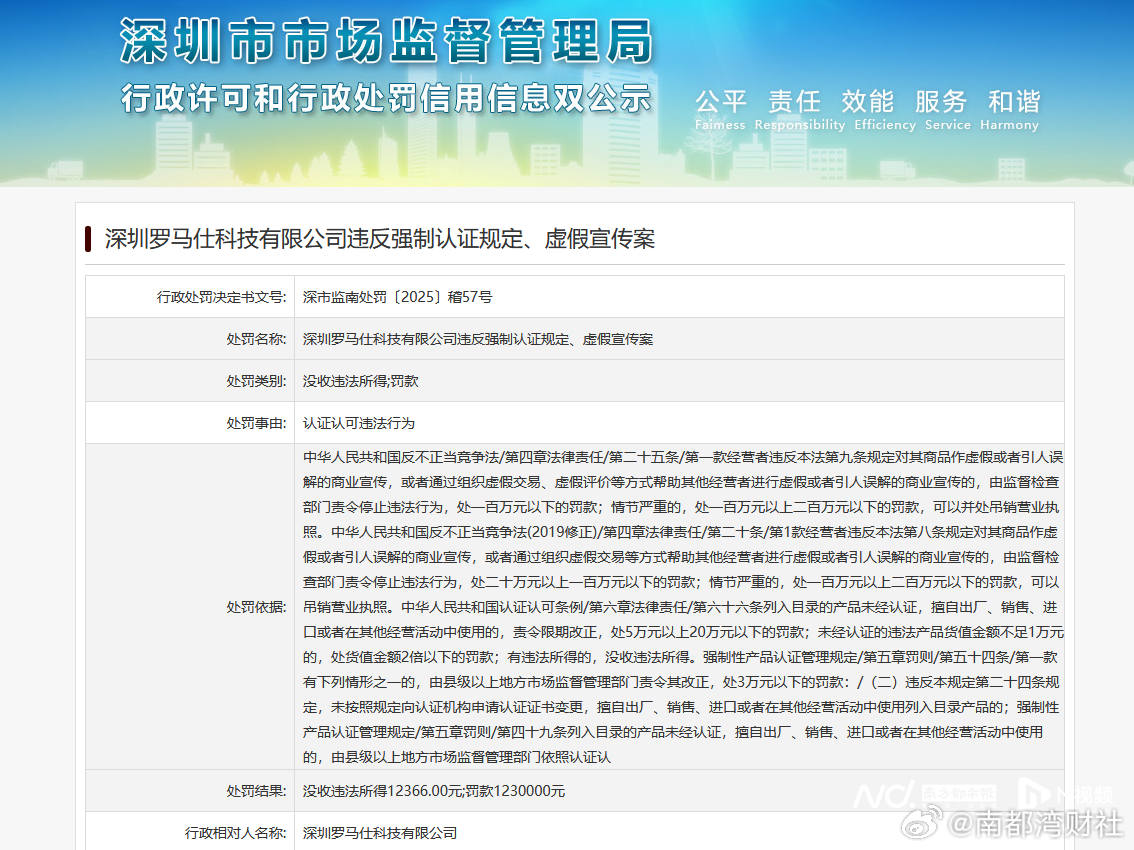Click the @南都湾财社 Weibo handle
1134x850 pixels.
(x=1034, y=825)
